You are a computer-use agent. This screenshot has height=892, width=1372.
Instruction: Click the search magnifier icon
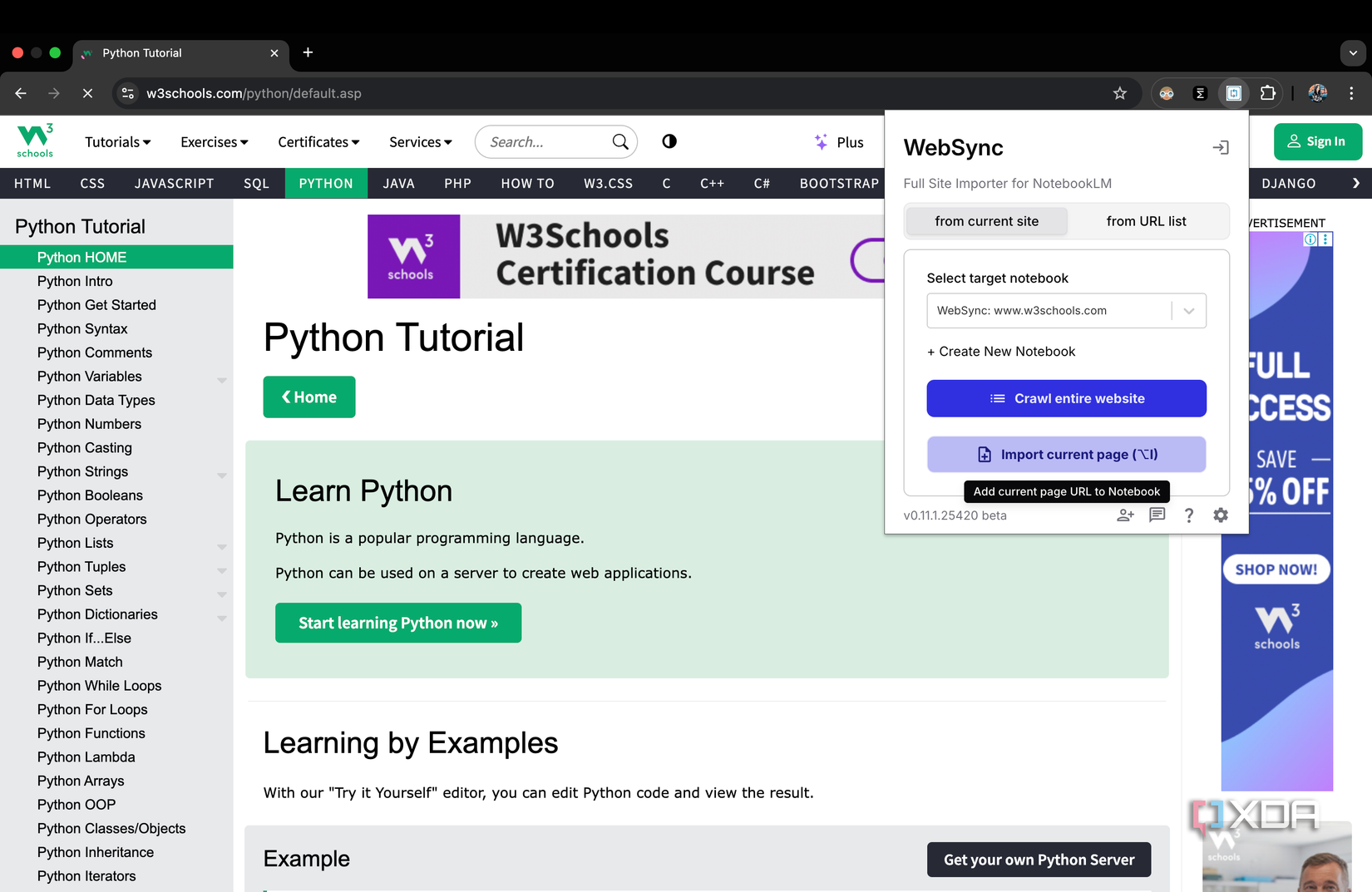[x=620, y=141]
